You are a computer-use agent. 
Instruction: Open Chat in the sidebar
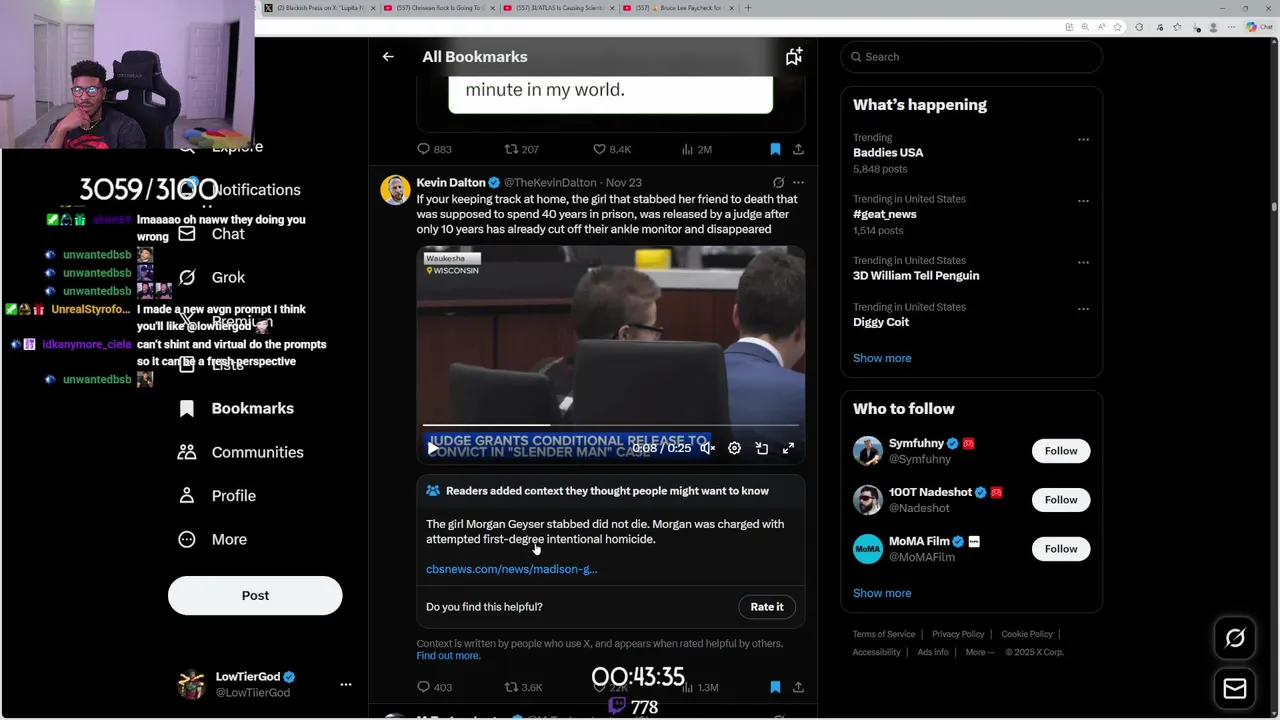[x=211, y=234]
